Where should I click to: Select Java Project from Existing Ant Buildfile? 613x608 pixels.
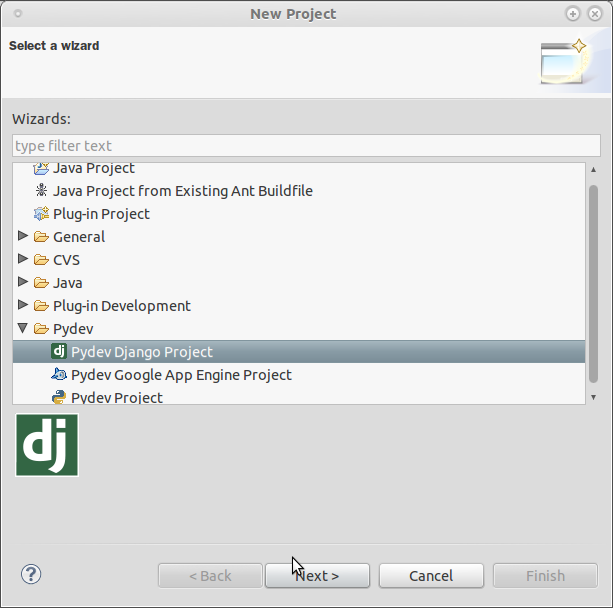click(x=183, y=191)
